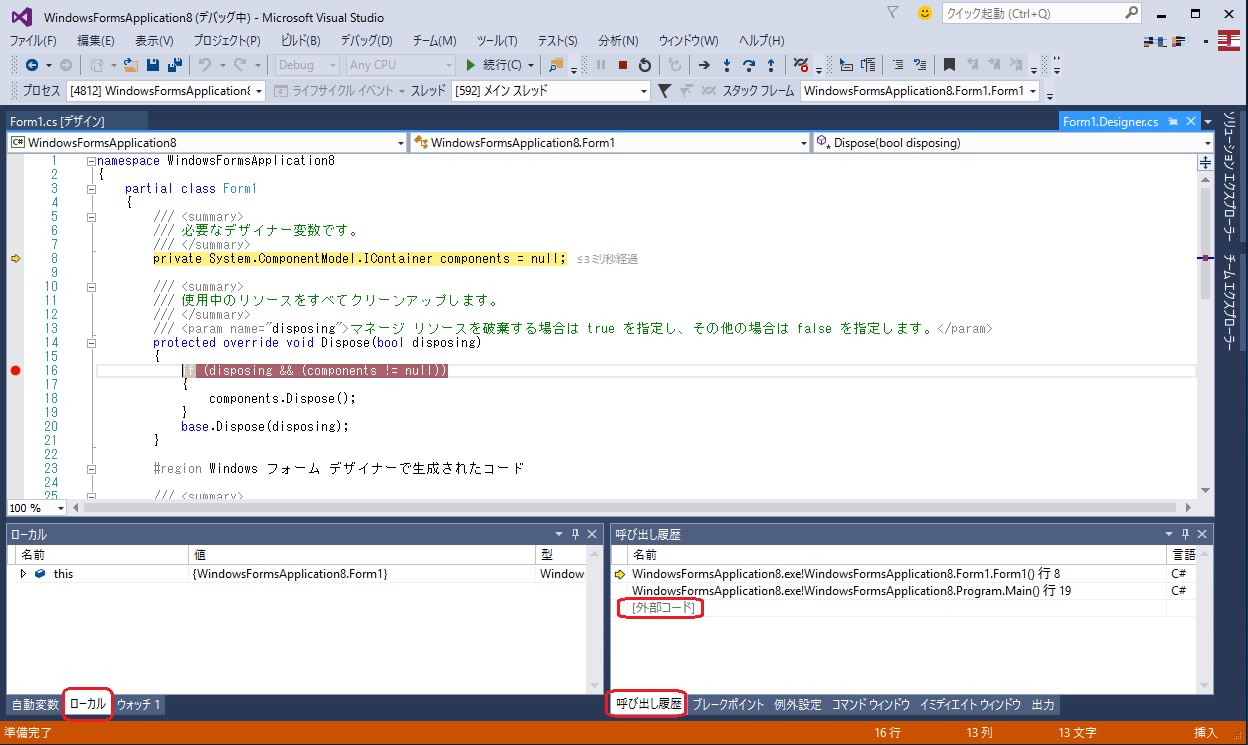
Task: Click the Quick Launch search magnifier icon
Action: 1131,14
